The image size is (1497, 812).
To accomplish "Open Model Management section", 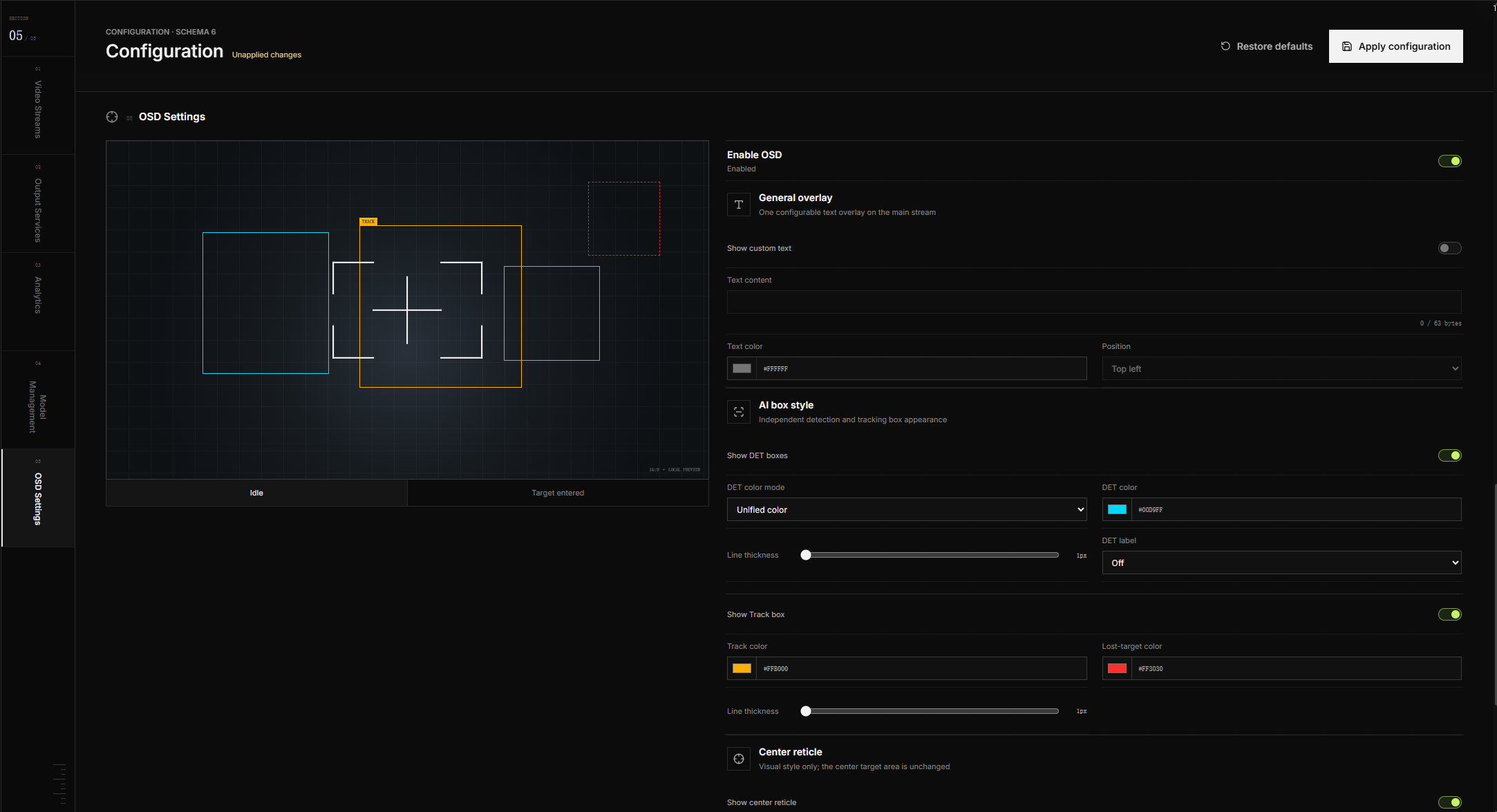I will (38, 399).
